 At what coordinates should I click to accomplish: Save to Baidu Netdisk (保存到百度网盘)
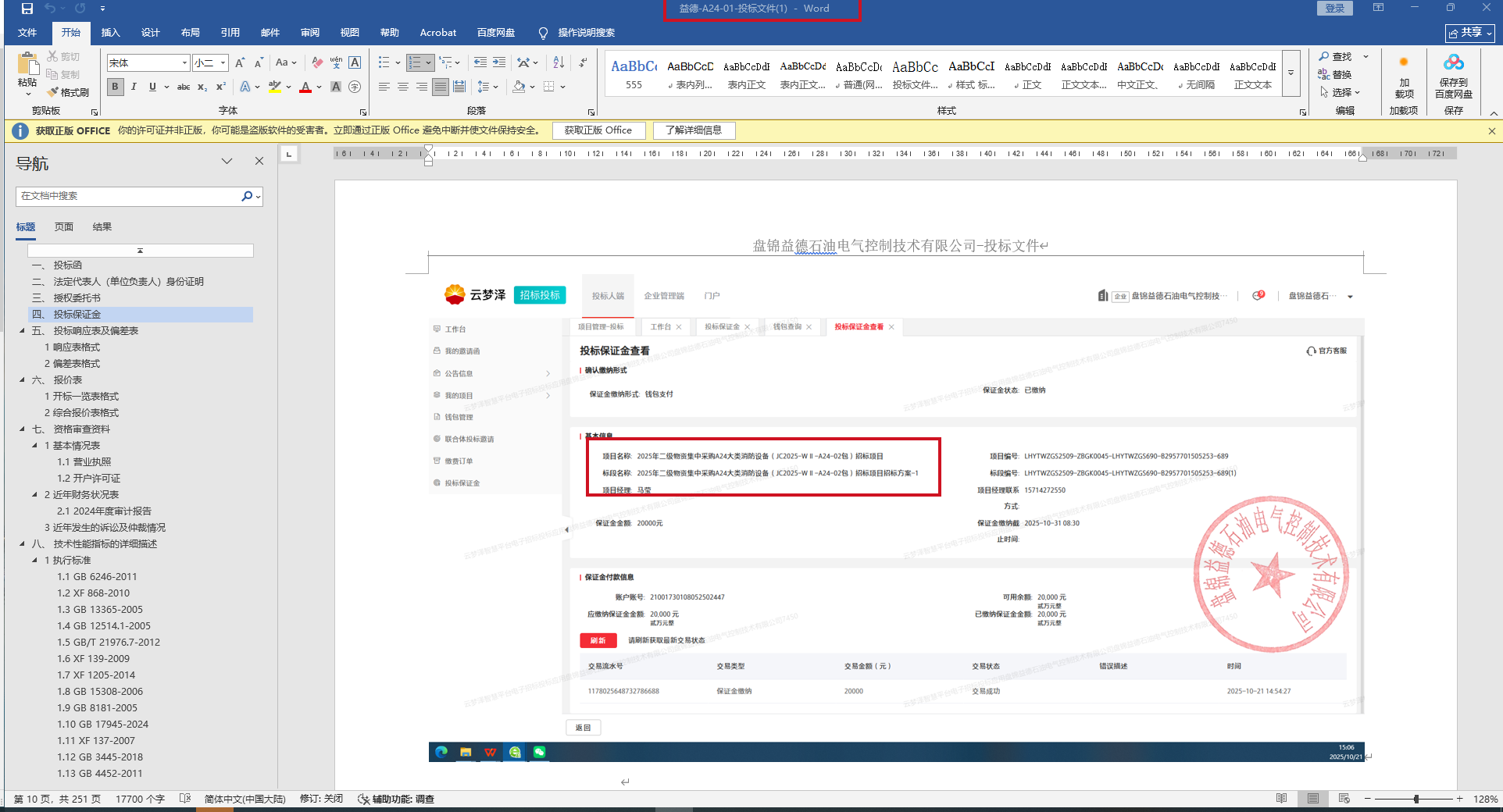coord(1453,77)
